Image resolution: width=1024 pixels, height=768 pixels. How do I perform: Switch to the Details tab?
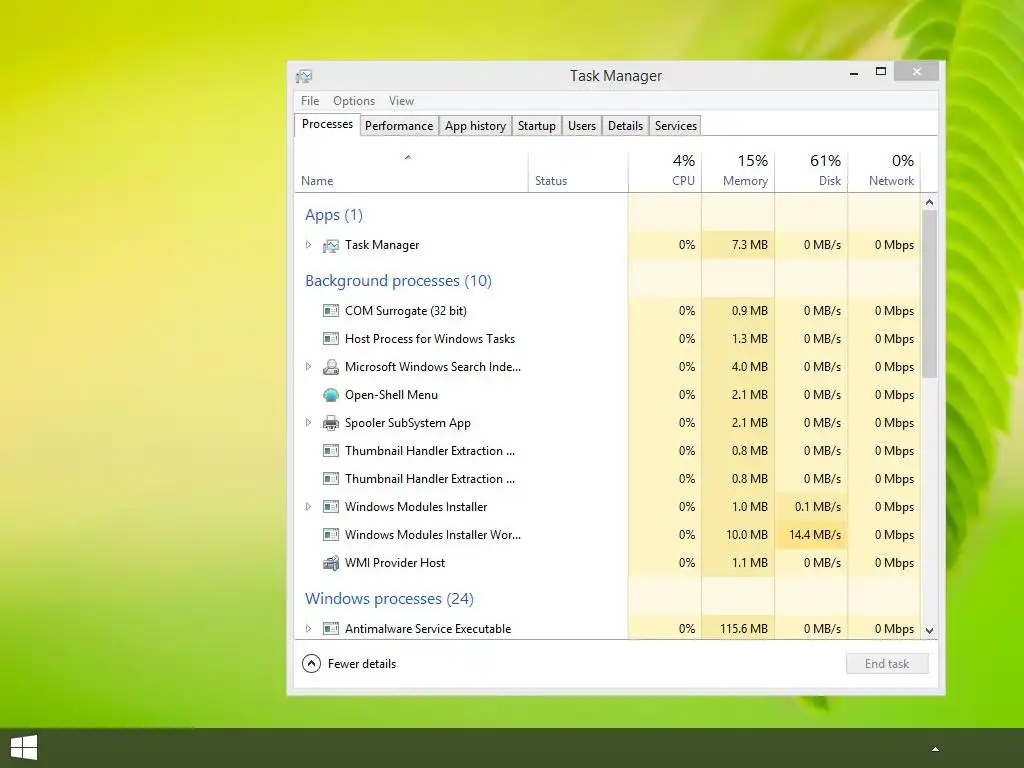click(x=626, y=126)
